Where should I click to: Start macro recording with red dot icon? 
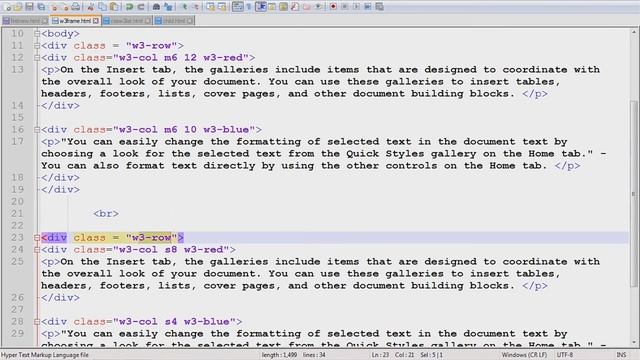[333, 7]
